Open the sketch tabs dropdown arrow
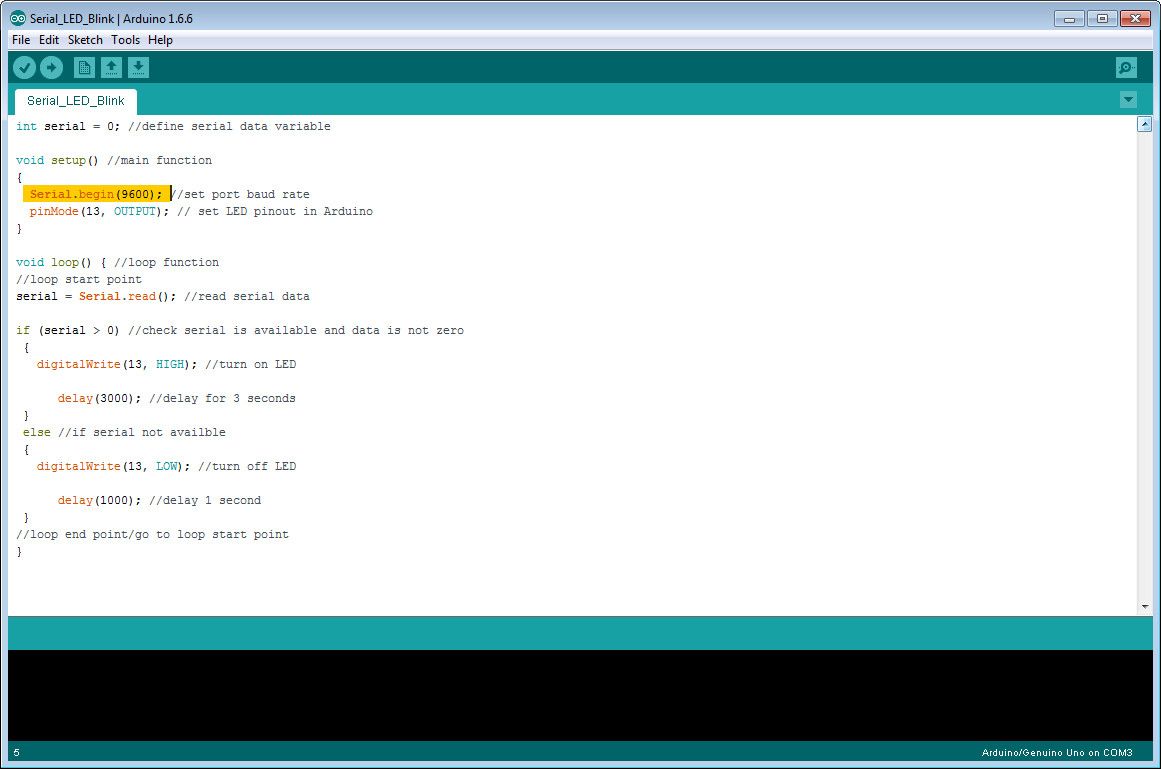The width and height of the screenshot is (1161, 769). [1129, 99]
